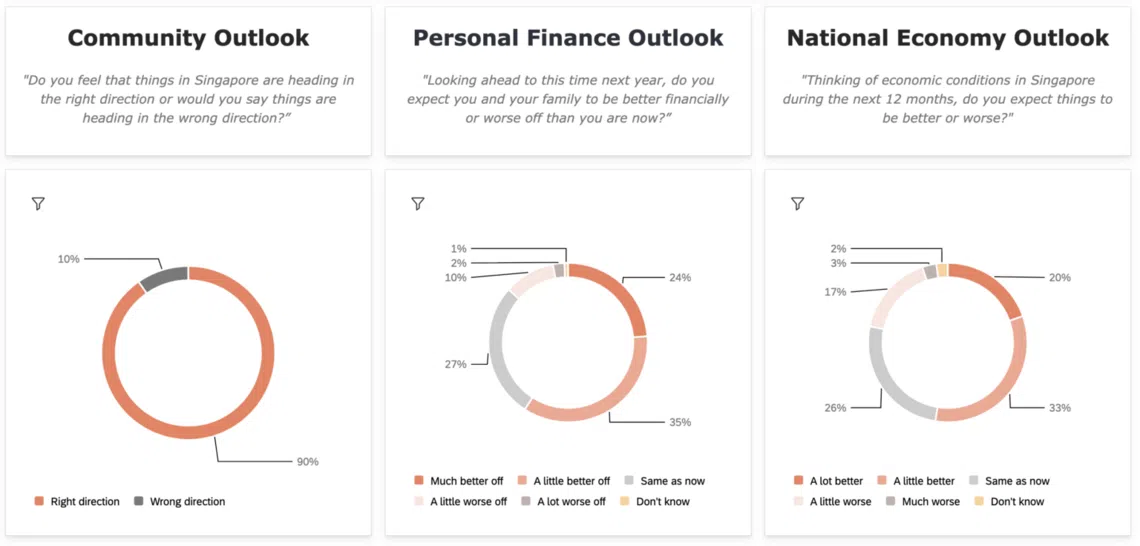Click filter icon in Community Outlook chart

coord(38,204)
